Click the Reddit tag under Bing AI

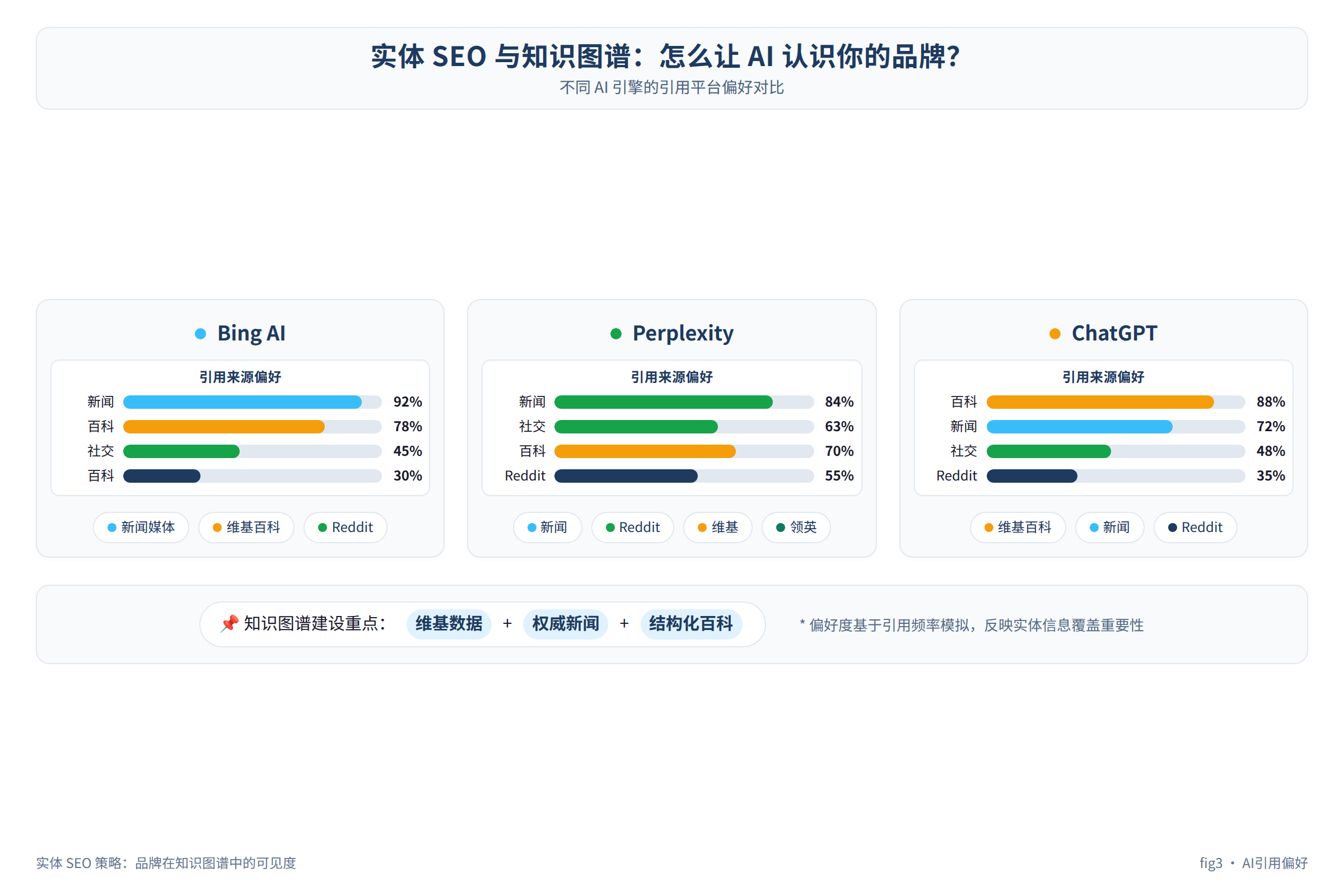pos(345,528)
